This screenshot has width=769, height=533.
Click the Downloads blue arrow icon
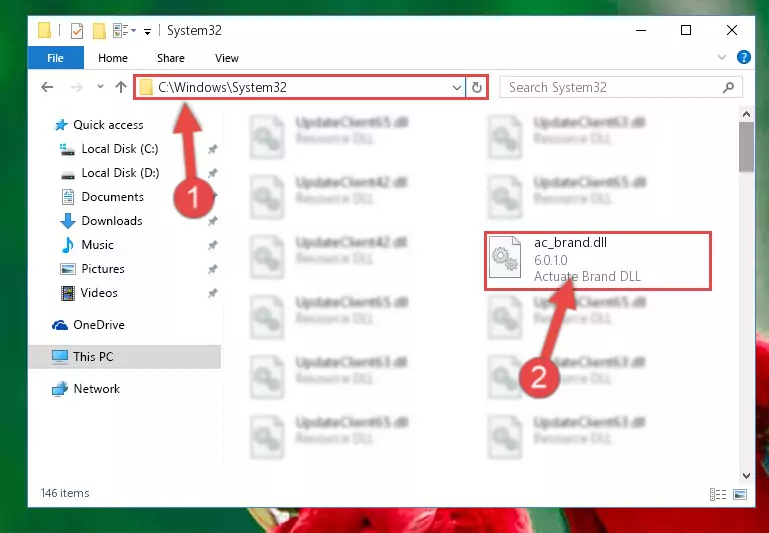(x=68, y=221)
